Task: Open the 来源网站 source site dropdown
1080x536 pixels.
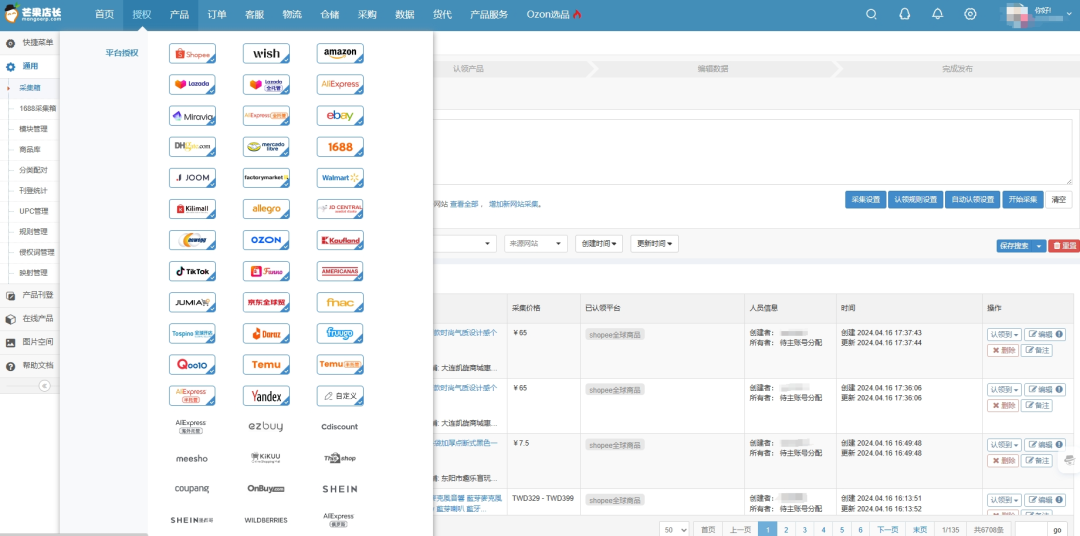Action: [x=535, y=244]
